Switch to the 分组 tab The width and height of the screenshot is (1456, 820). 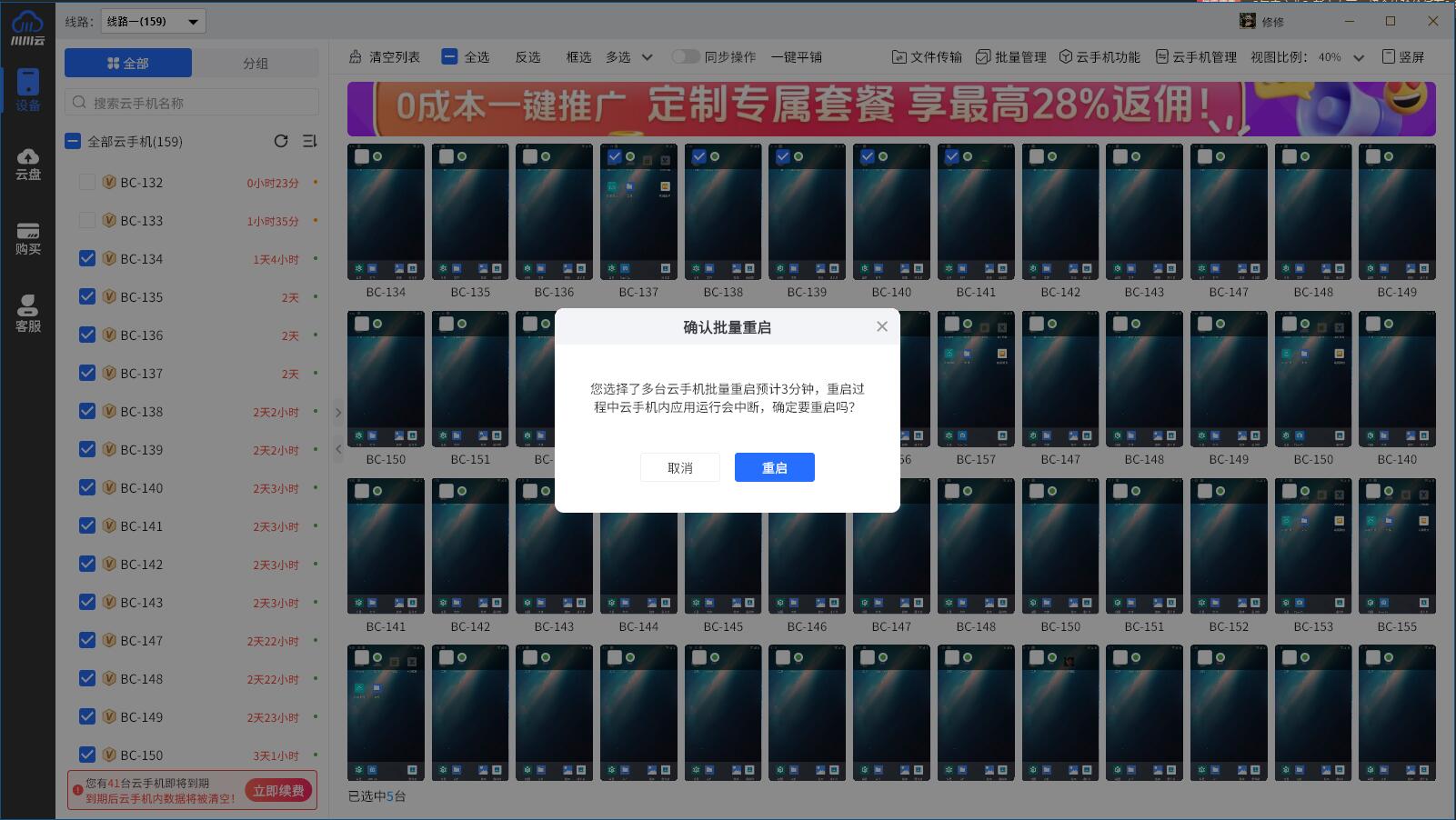click(x=256, y=63)
